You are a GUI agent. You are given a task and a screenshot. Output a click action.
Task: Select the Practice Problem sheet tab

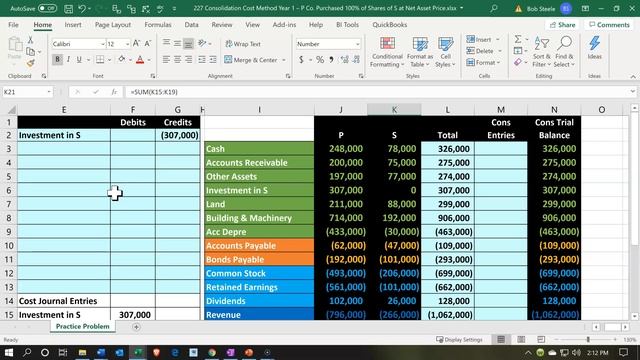82,327
